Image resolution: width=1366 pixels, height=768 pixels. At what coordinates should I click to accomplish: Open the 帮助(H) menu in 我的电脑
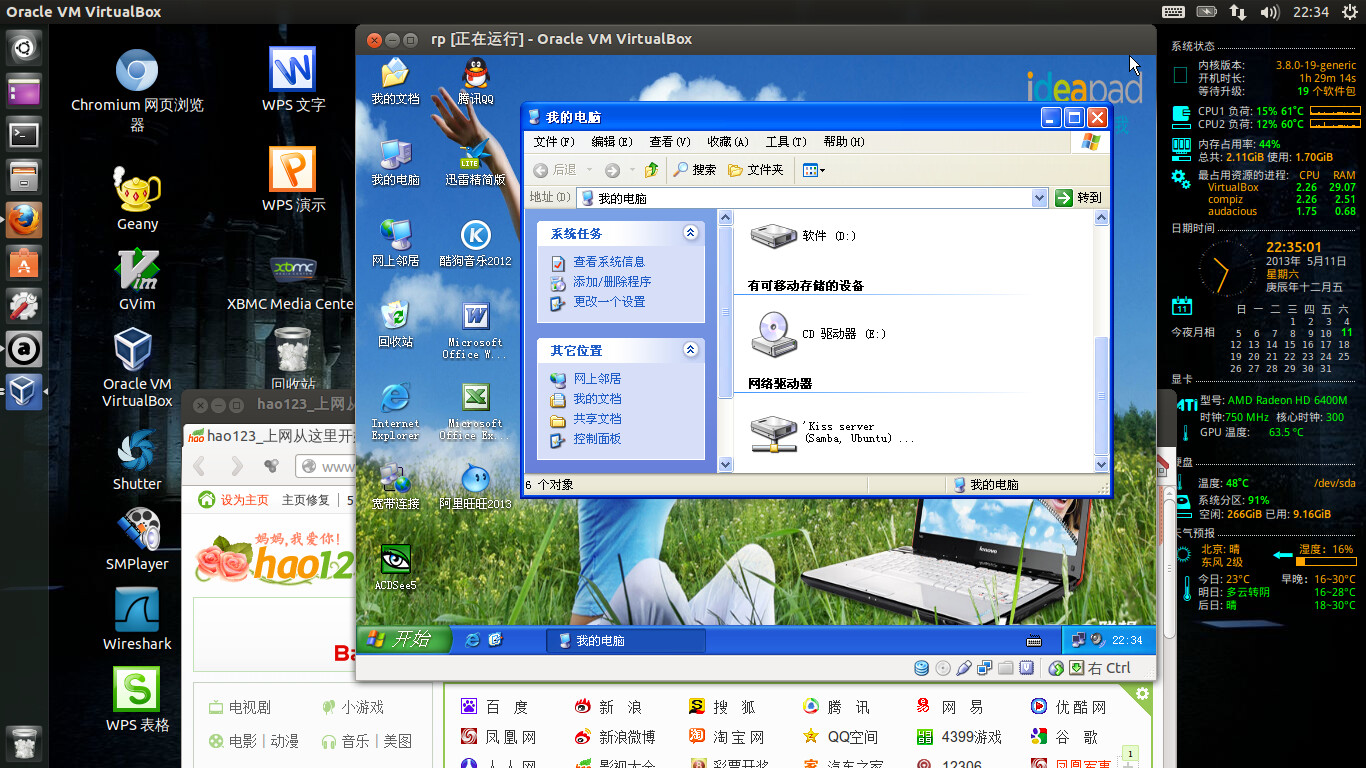click(844, 142)
